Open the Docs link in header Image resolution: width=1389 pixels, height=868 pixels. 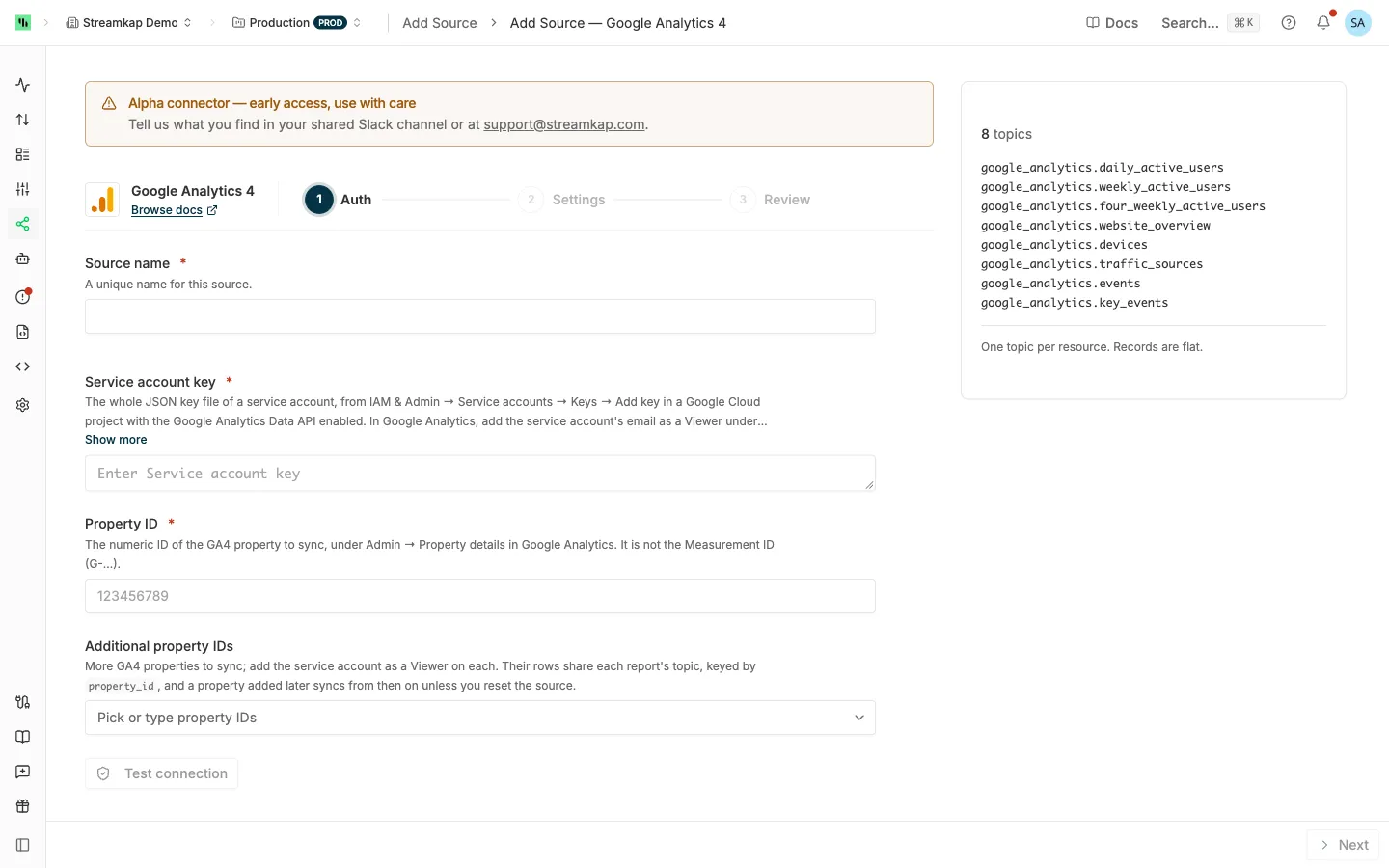(1112, 23)
